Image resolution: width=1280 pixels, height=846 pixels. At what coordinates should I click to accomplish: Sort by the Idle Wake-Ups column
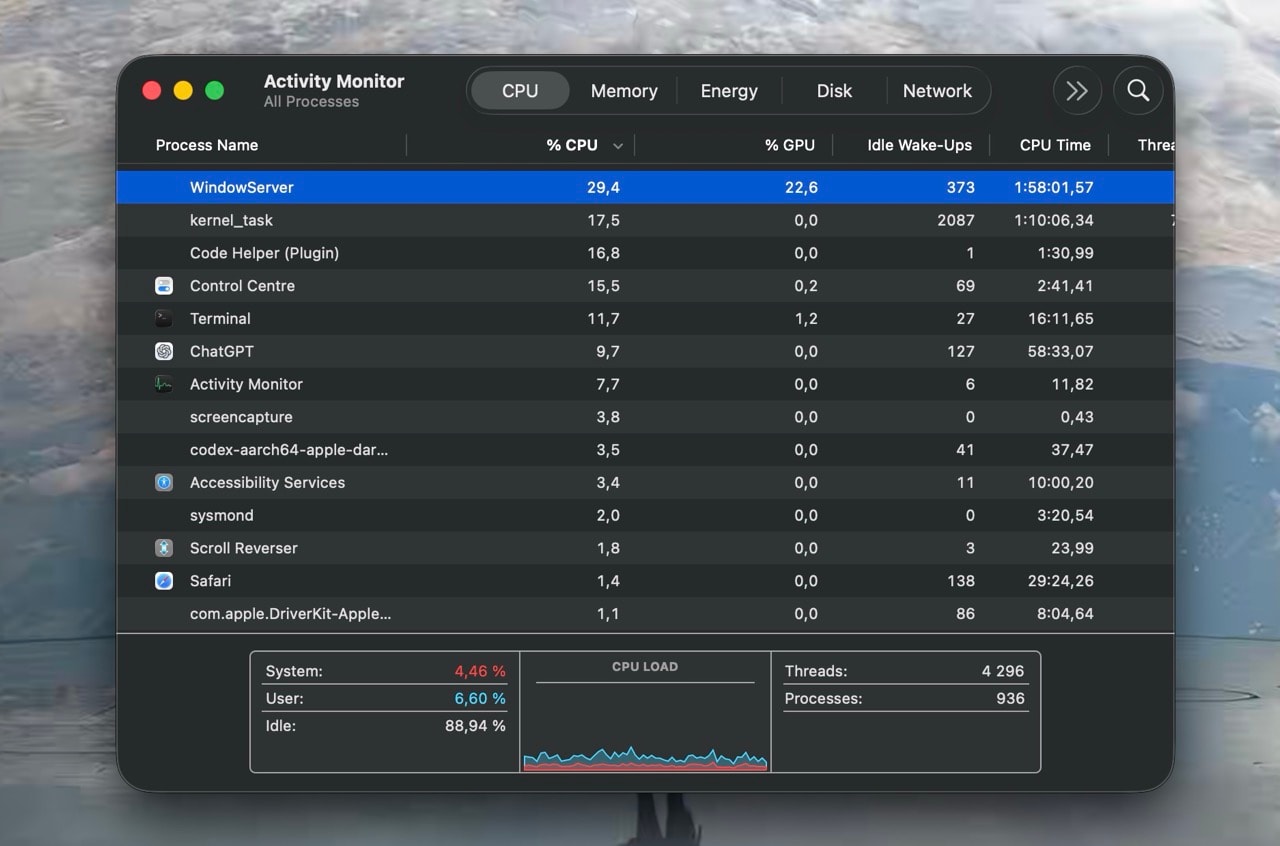pos(919,145)
